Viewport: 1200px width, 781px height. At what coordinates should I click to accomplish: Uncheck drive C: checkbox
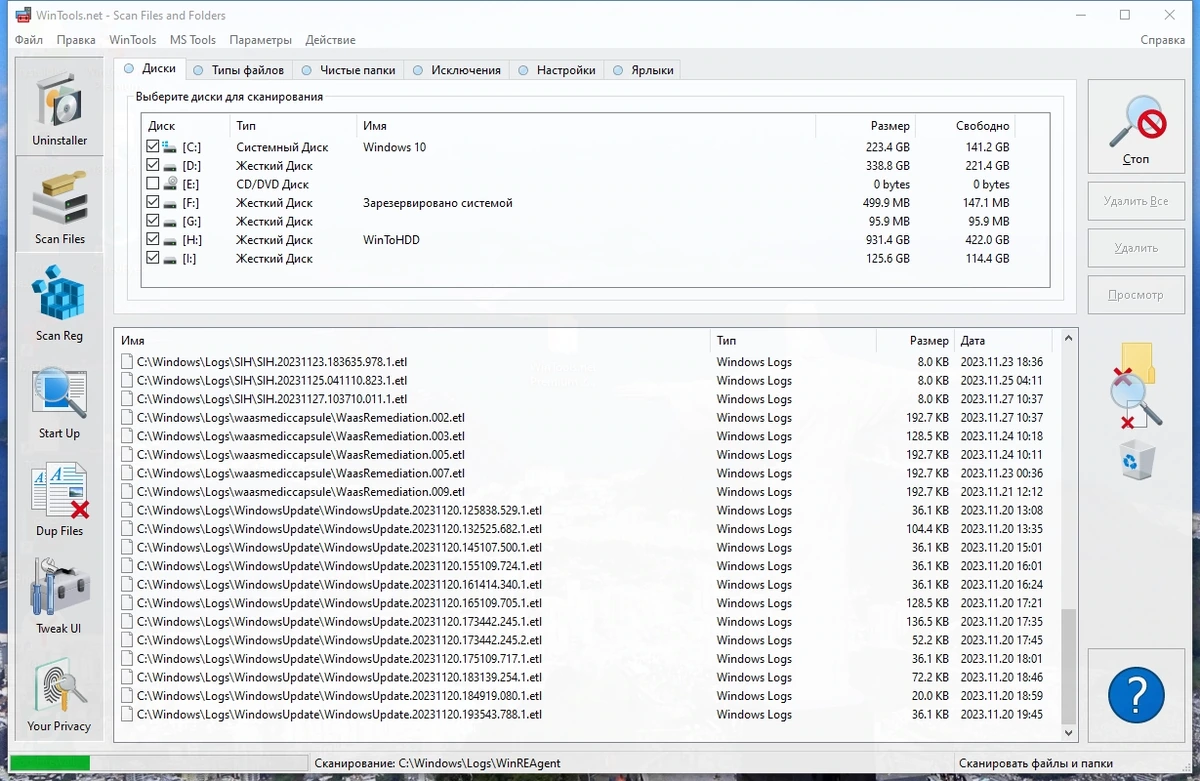(152, 147)
